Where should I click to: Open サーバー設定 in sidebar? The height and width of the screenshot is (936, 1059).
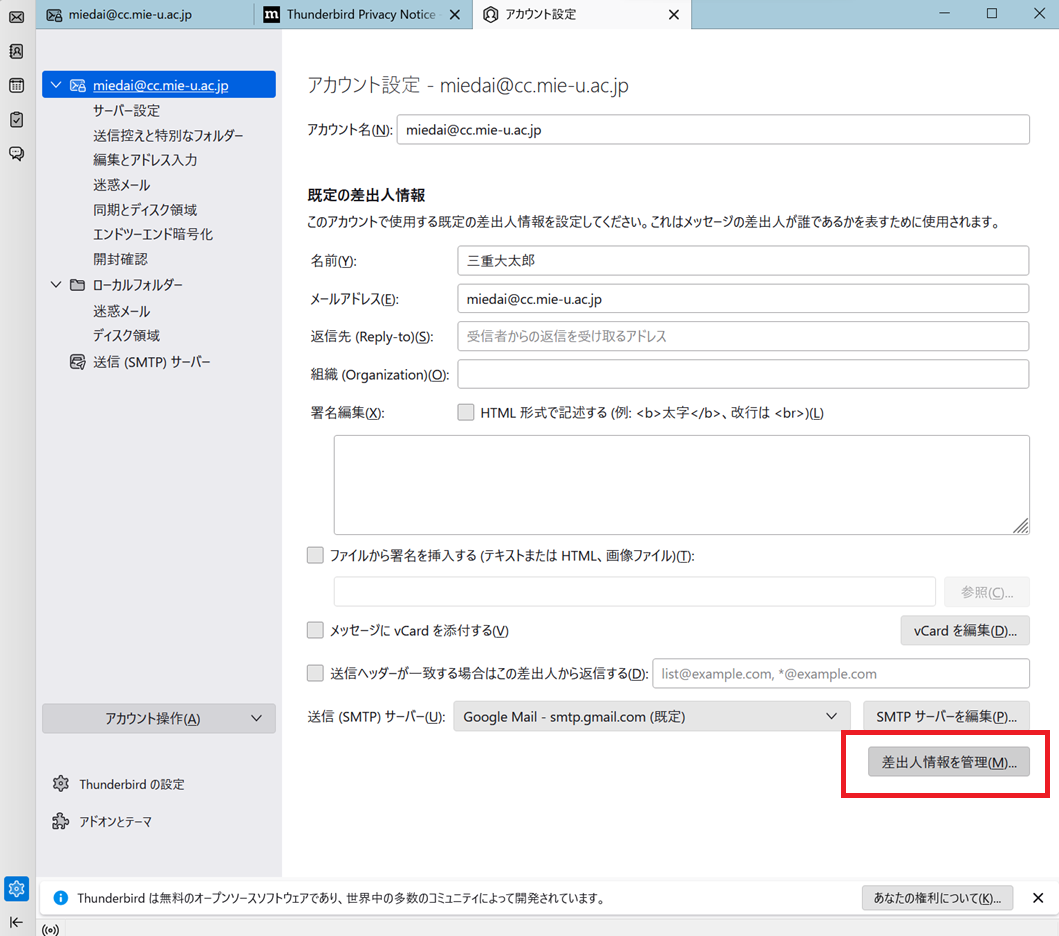tap(126, 110)
